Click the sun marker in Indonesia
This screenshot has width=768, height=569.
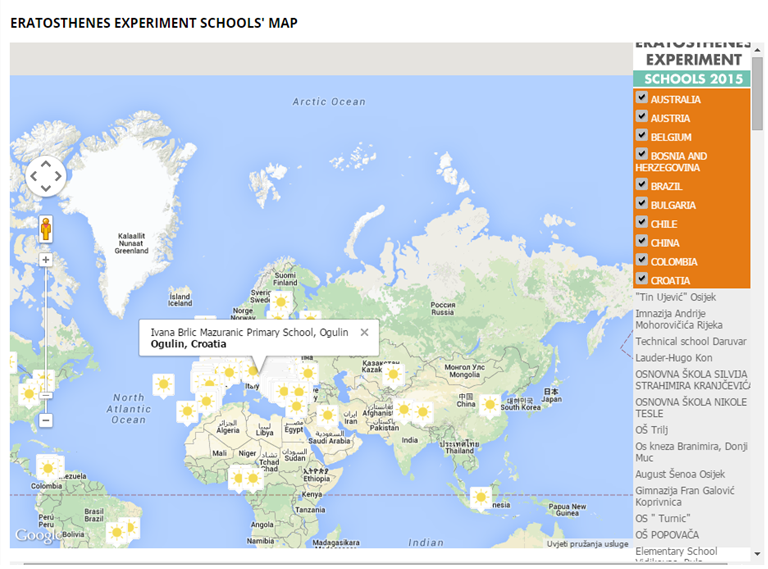coord(480,498)
